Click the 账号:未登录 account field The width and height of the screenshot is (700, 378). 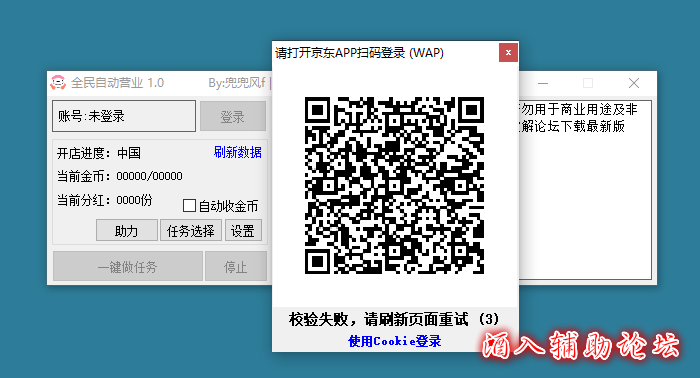click(124, 116)
